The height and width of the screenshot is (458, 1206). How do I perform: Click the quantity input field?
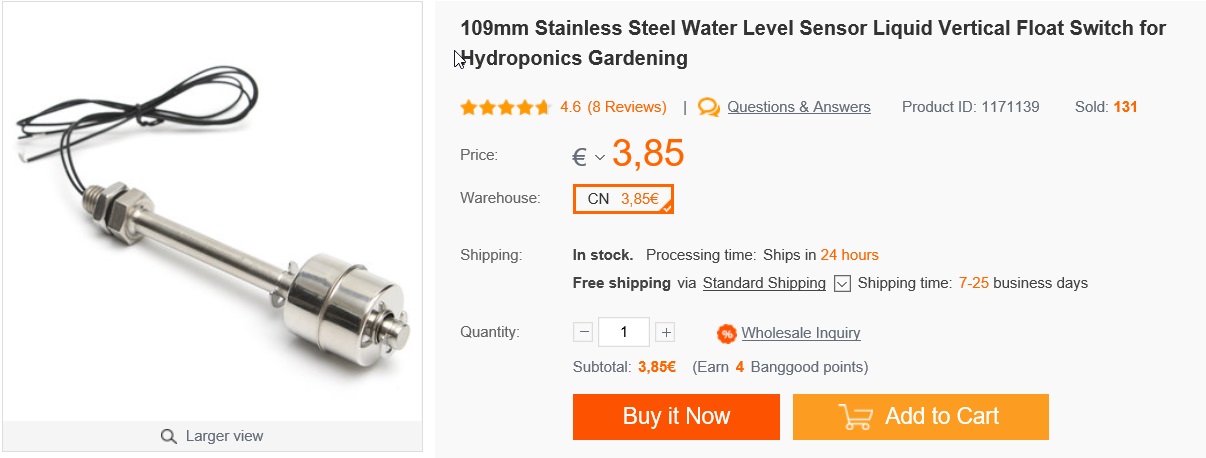[x=624, y=333]
